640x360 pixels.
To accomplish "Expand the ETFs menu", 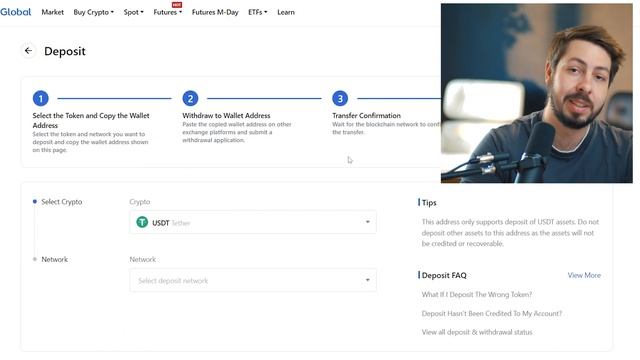I will [x=258, y=12].
